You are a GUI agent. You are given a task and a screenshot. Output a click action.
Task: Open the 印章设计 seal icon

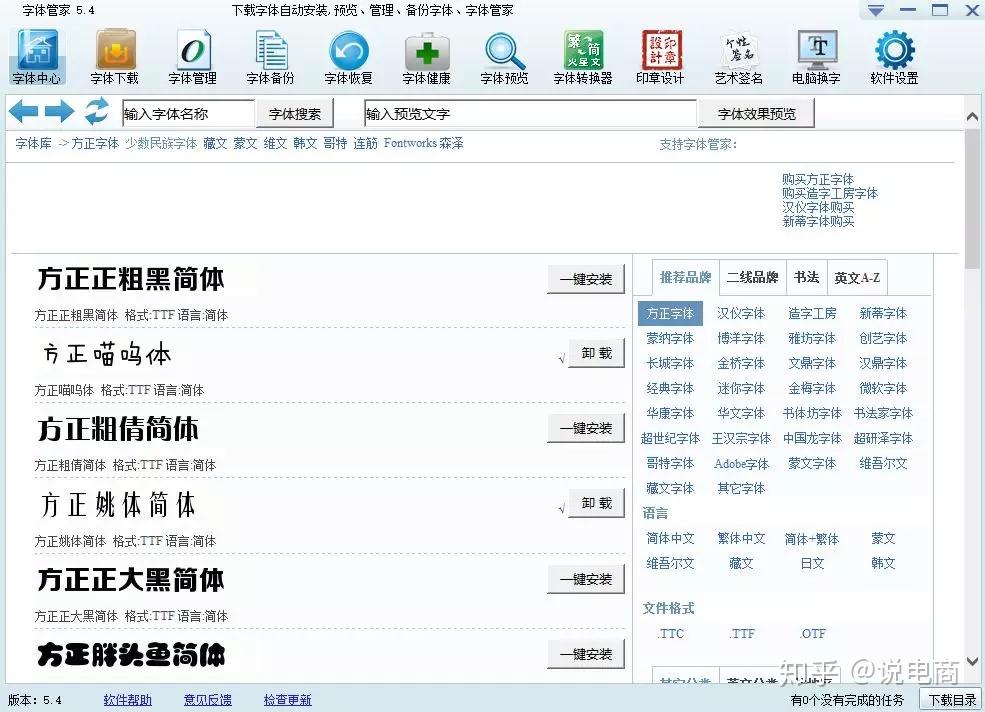[x=660, y=57]
